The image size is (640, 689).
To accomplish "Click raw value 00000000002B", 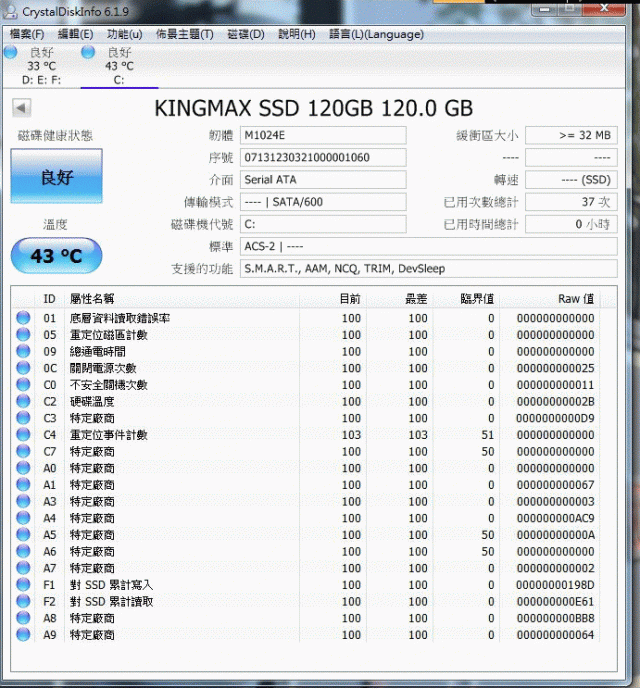I will [556, 402].
